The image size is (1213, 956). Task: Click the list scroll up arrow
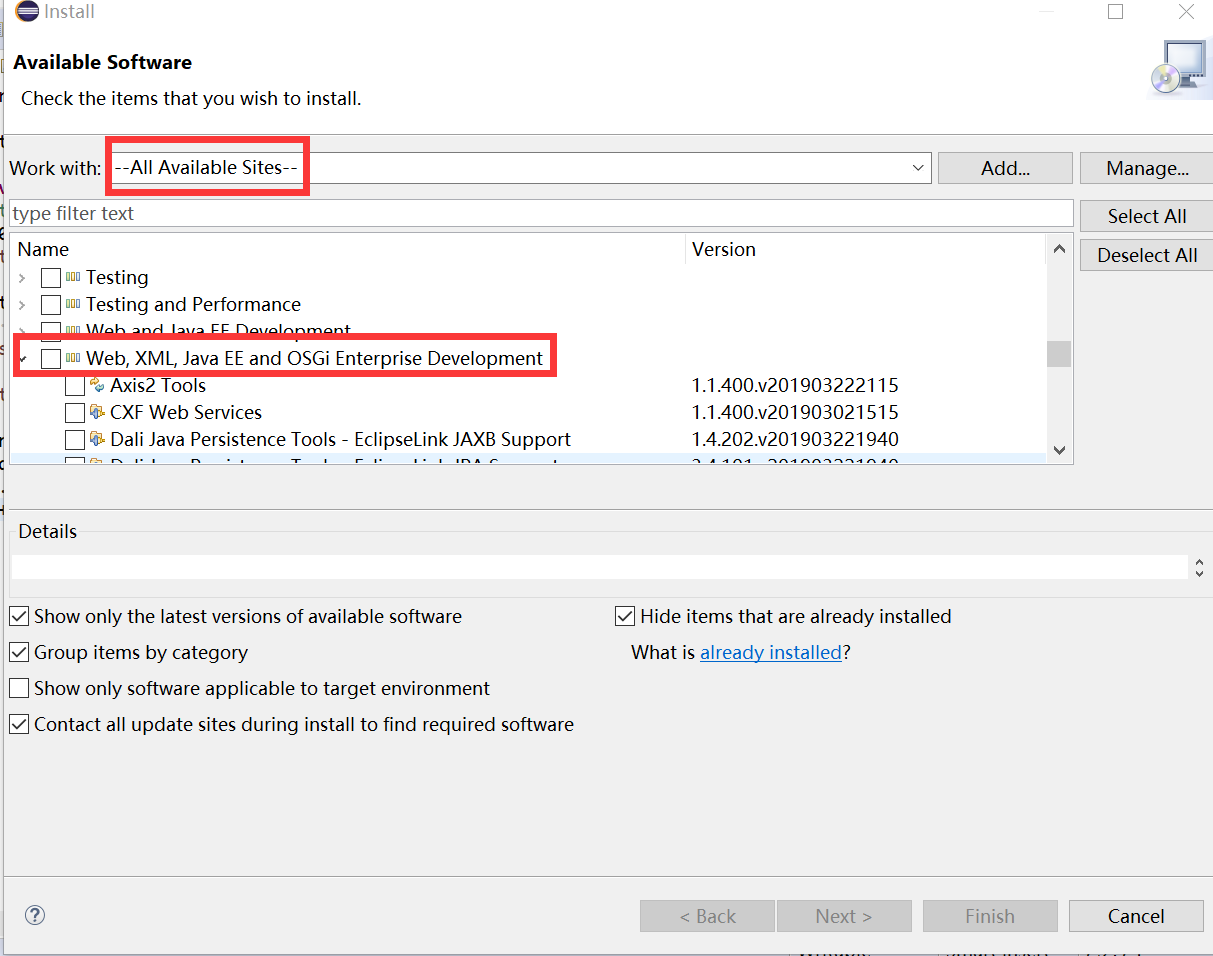point(1059,250)
